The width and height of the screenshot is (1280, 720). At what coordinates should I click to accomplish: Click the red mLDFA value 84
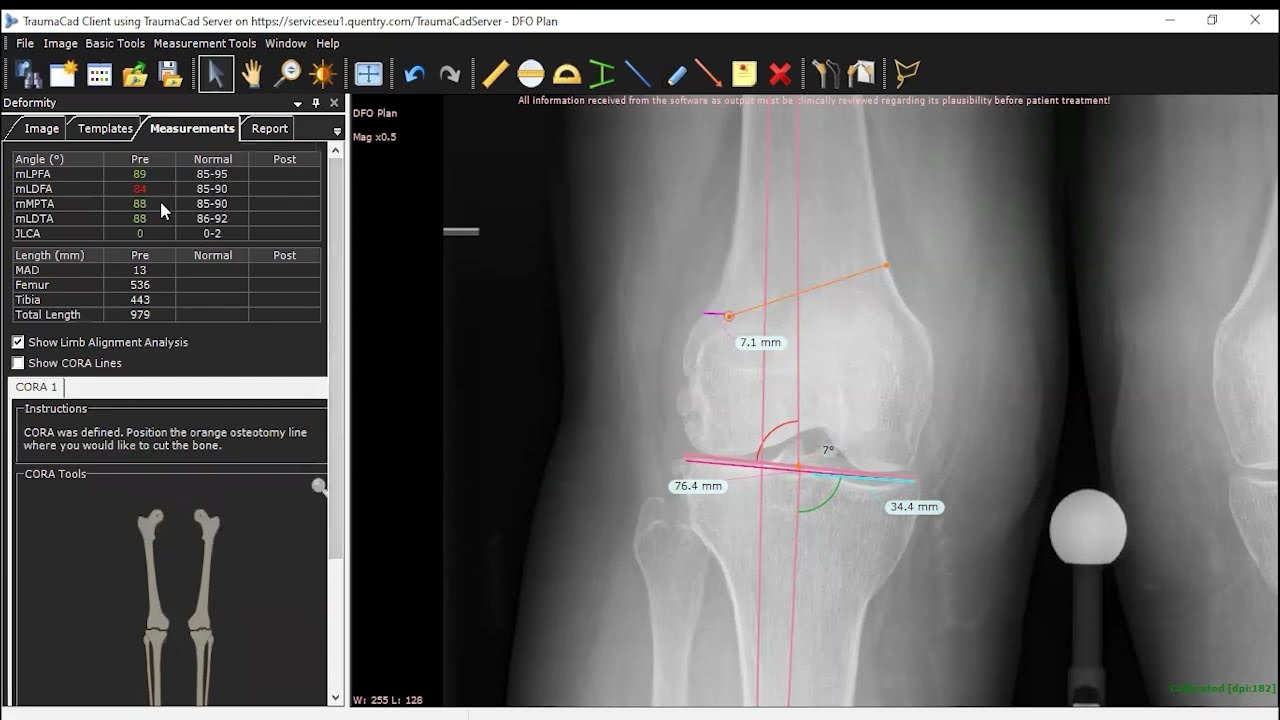tap(140, 189)
